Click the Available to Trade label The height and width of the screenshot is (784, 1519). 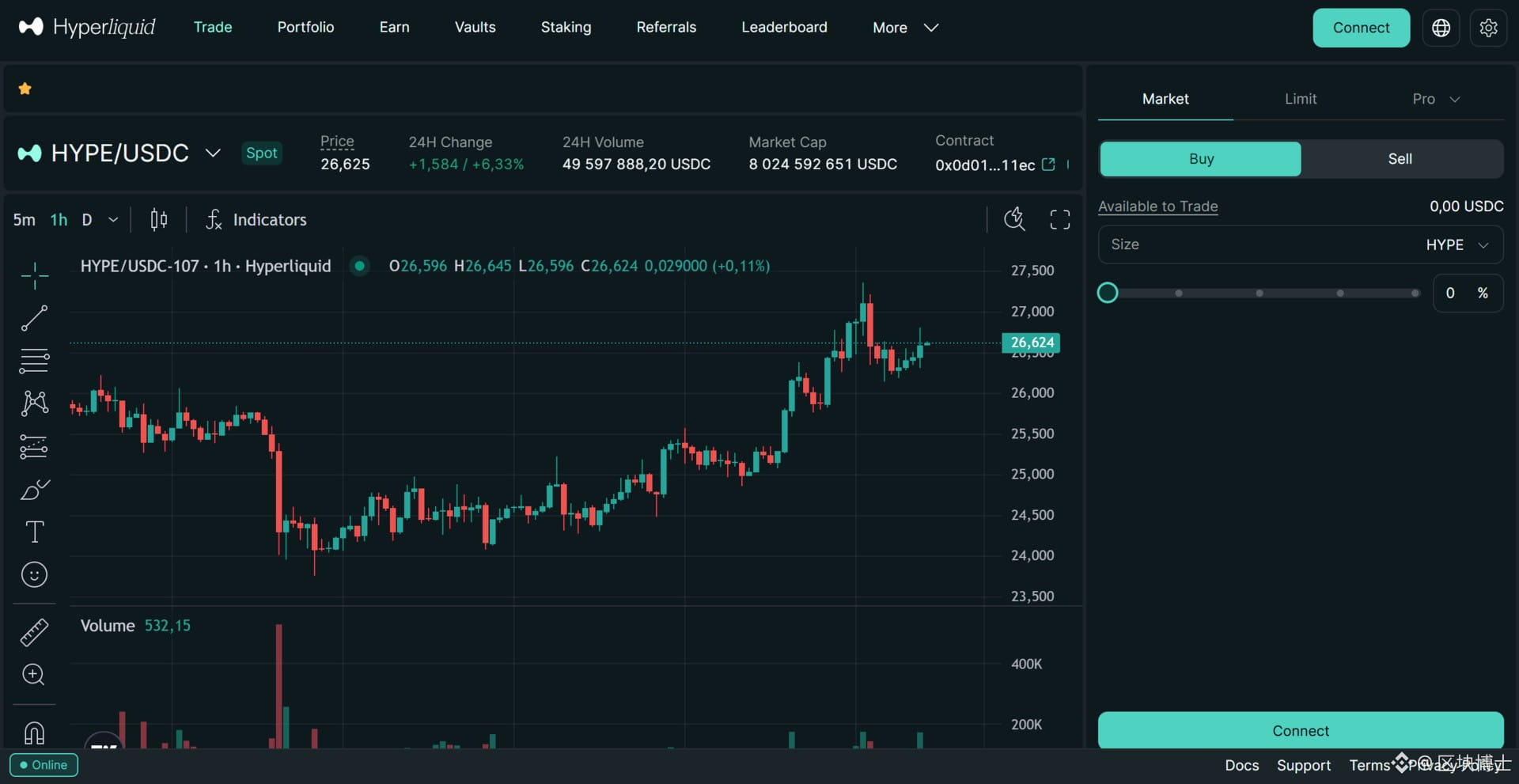tap(1157, 206)
